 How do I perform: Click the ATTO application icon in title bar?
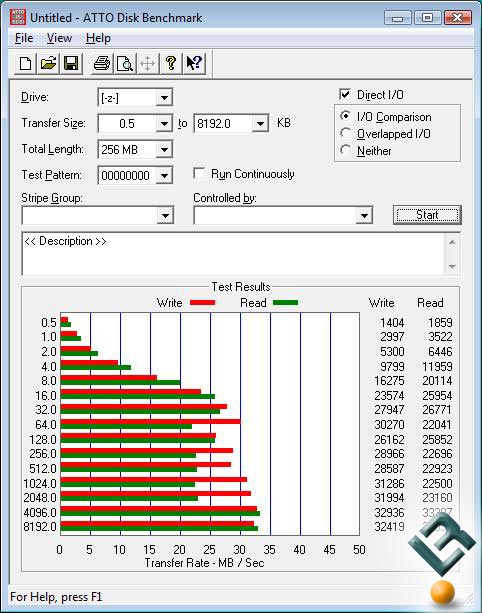pos(18,17)
